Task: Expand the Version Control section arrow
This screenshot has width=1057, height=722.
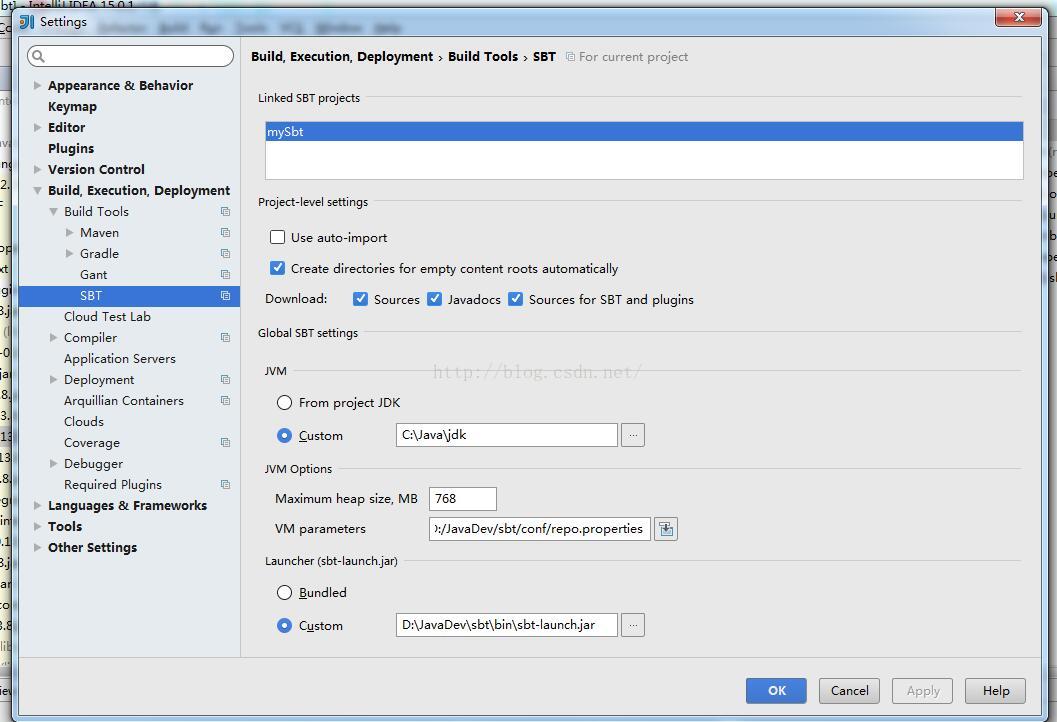Action: point(38,169)
